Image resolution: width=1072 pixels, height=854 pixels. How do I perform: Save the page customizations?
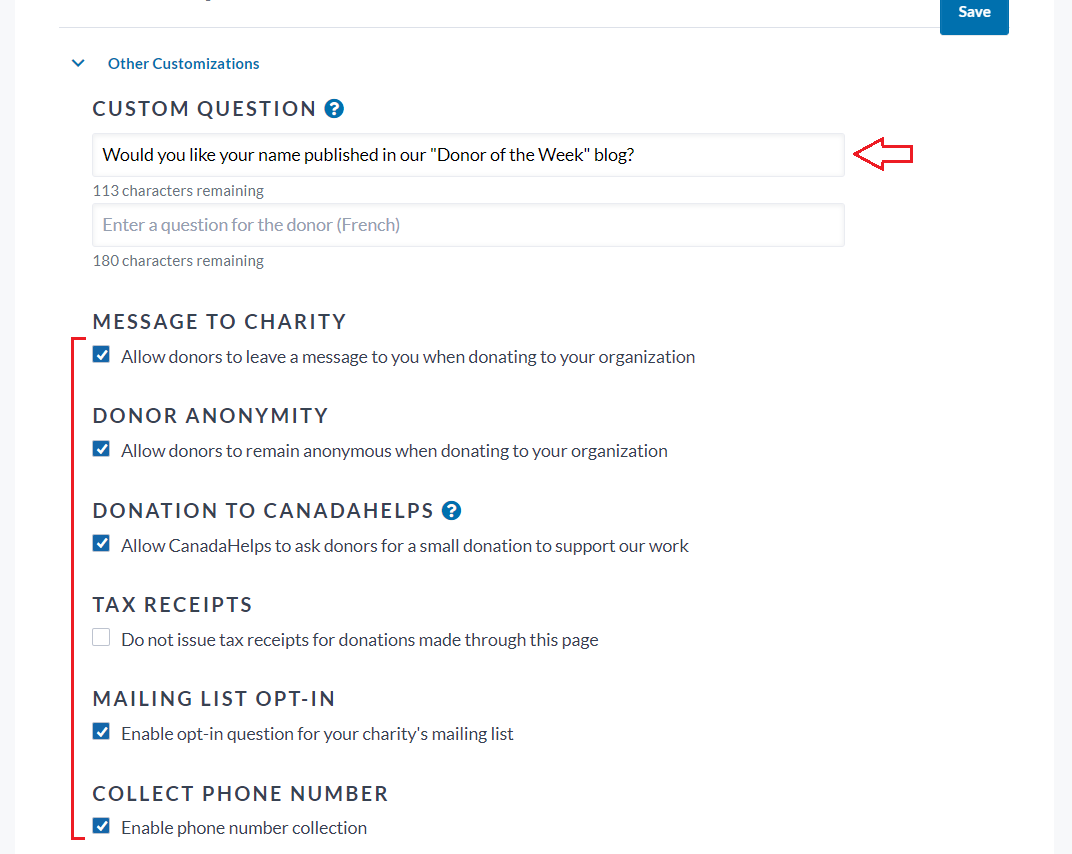coord(974,14)
